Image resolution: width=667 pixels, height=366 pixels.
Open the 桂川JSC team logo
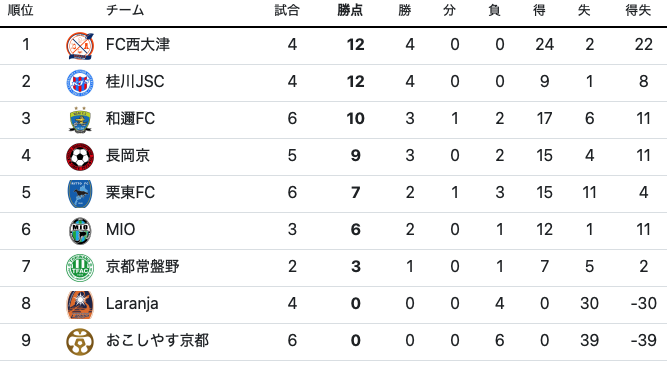[80, 83]
